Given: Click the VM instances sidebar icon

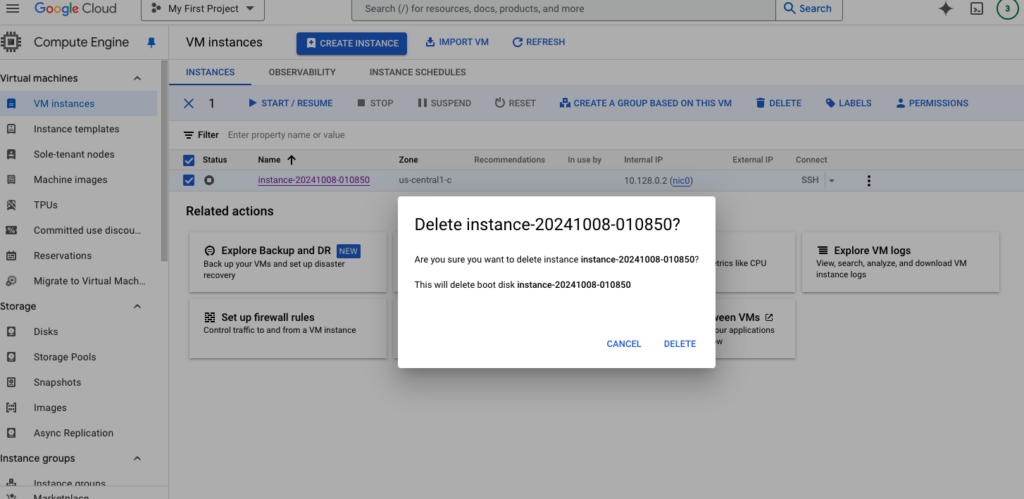Looking at the screenshot, I should pos(11,103).
